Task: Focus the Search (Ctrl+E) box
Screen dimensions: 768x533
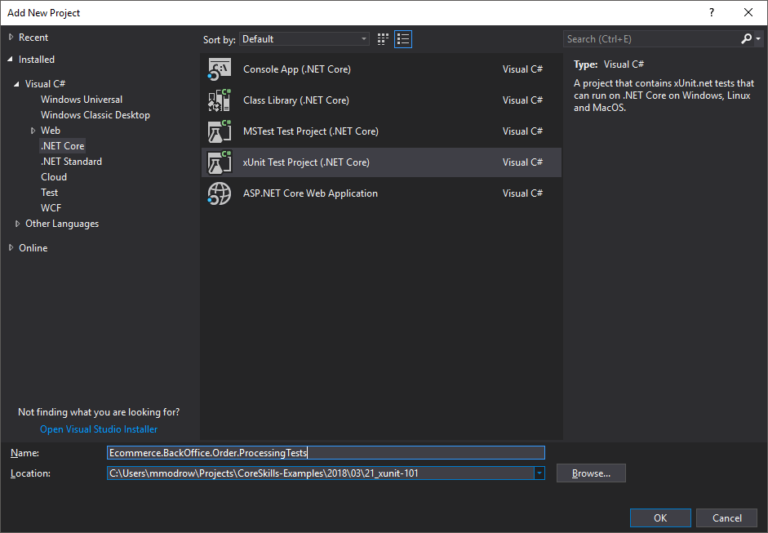Action: click(x=651, y=39)
